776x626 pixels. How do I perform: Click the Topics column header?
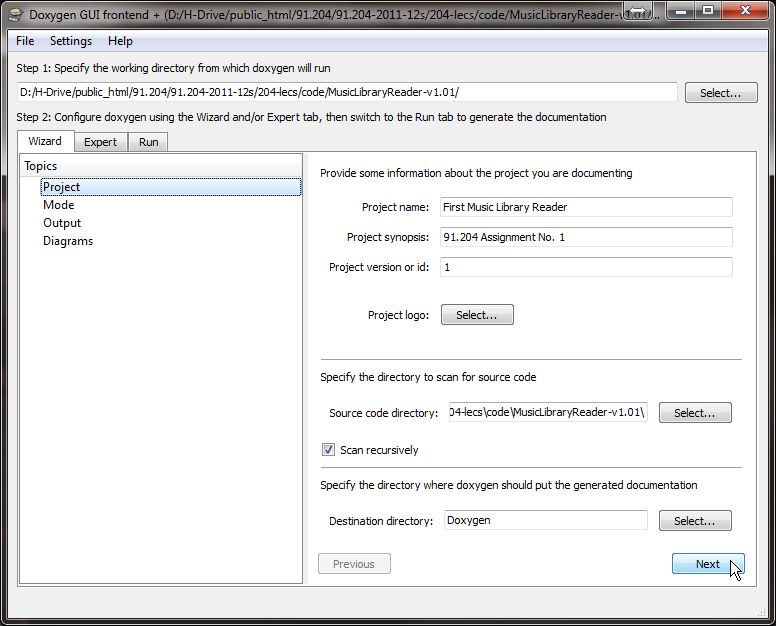[x=161, y=166]
